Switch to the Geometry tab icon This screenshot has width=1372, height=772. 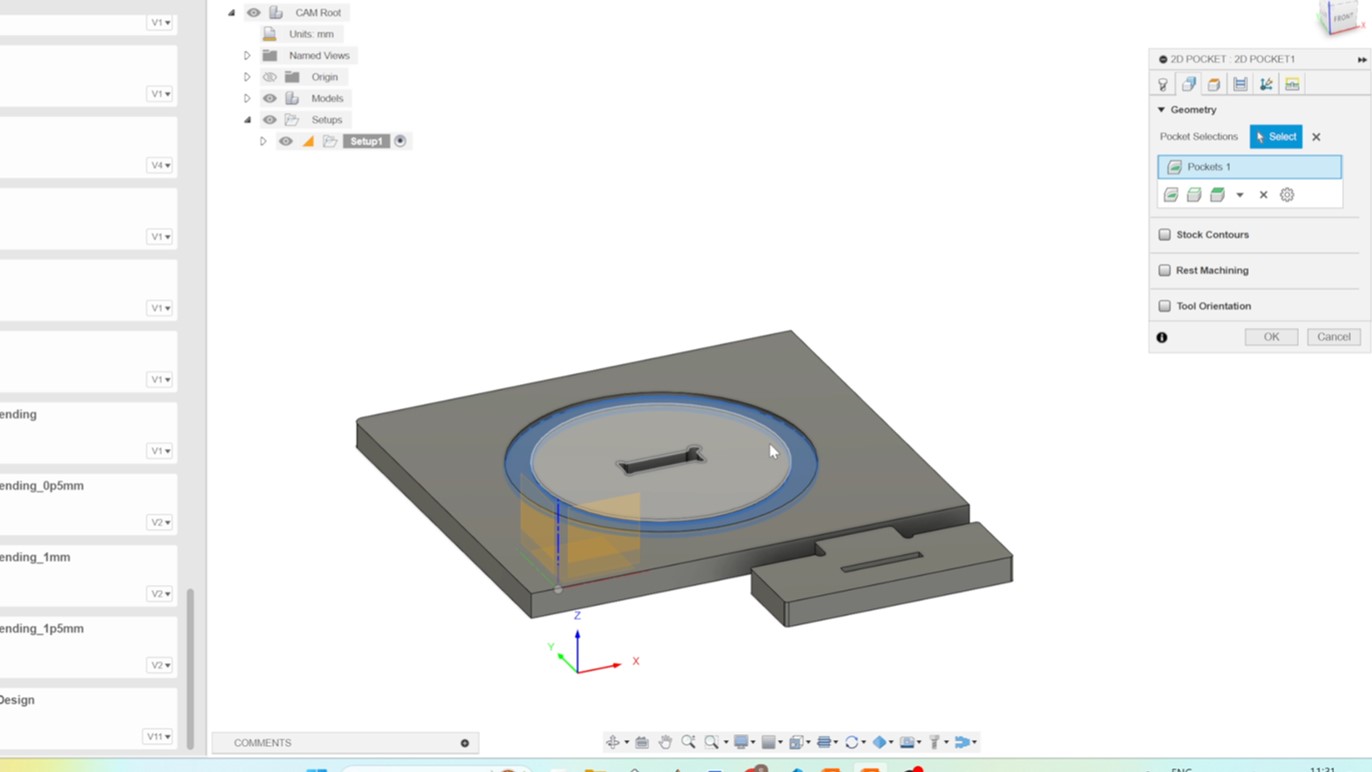(x=1189, y=85)
